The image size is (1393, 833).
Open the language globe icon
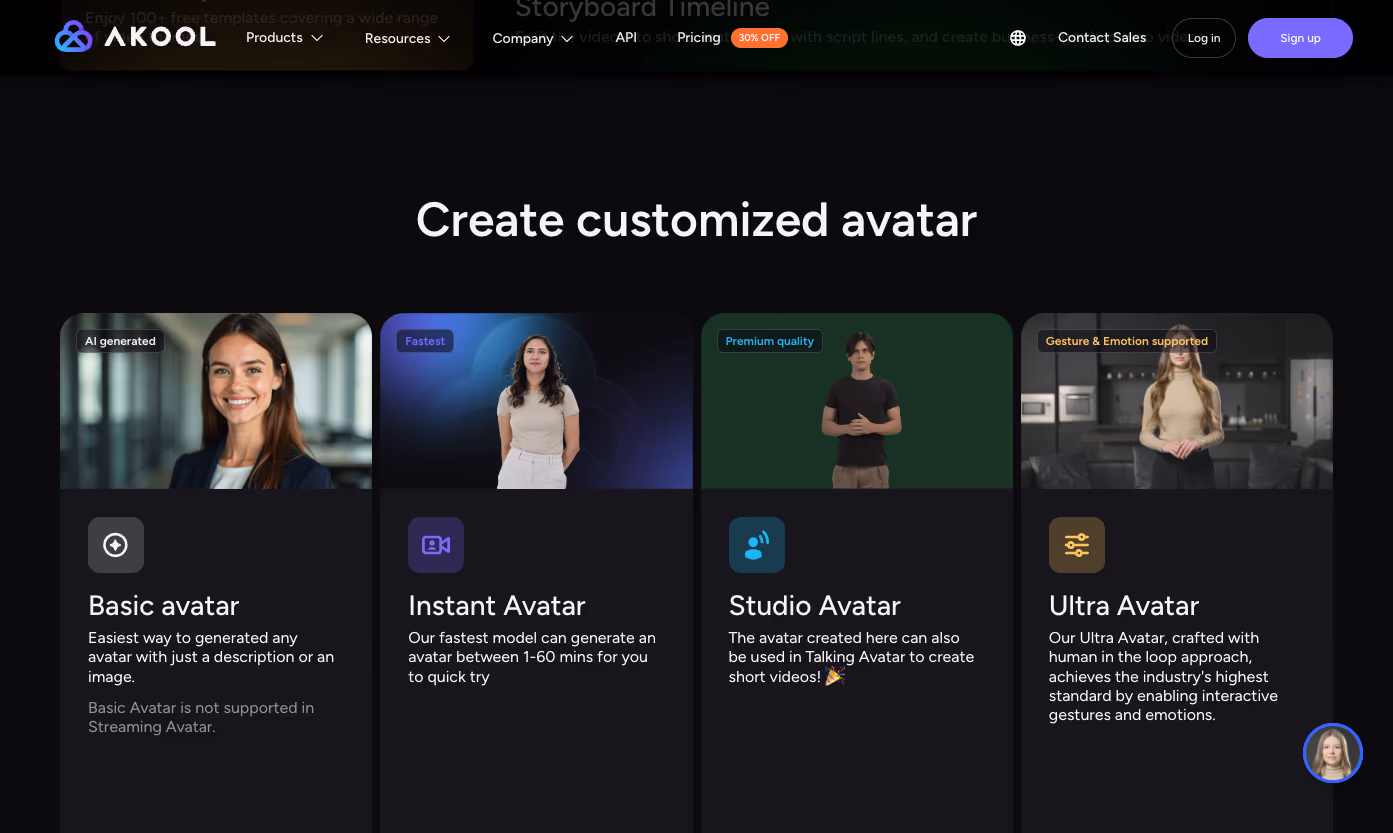click(x=1018, y=38)
